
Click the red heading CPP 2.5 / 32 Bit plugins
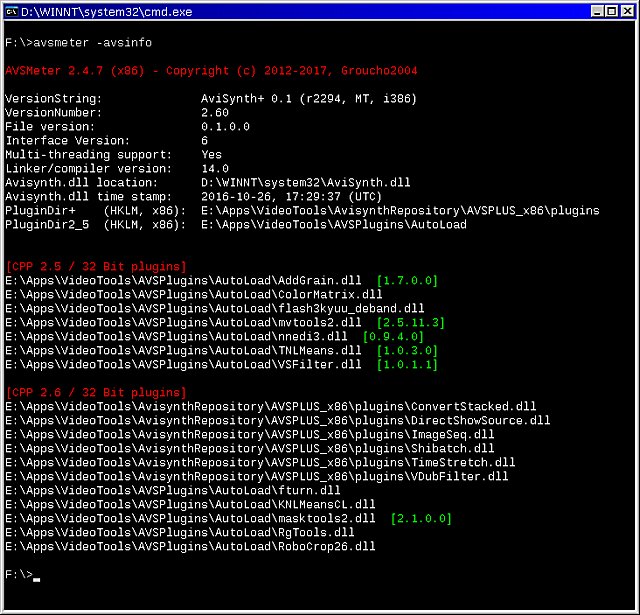click(96, 266)
